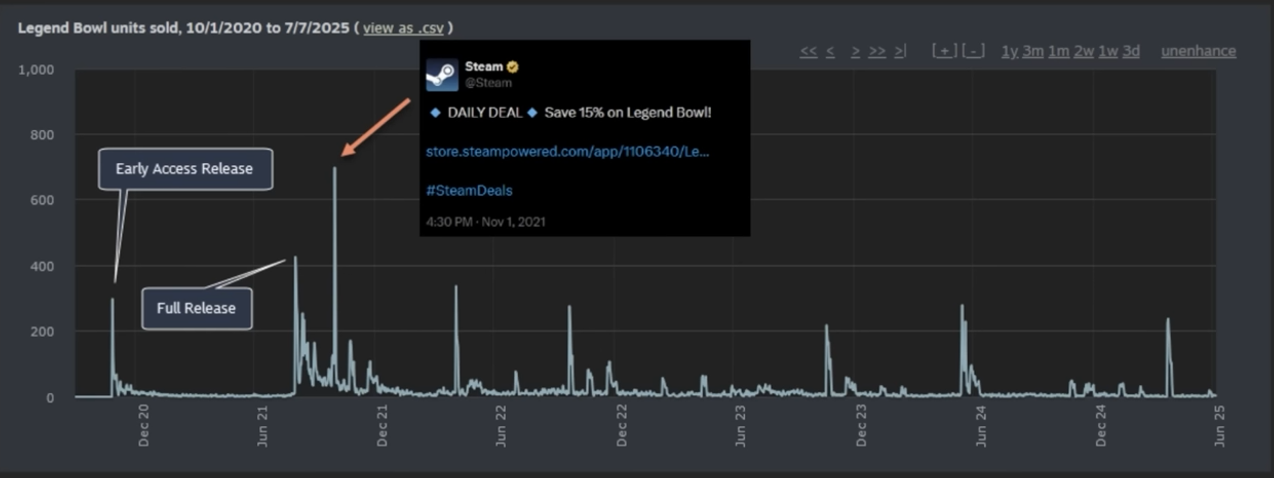Click the '800' y-axis value
This screenshot has width=1274, height=478.
(41, 135)
